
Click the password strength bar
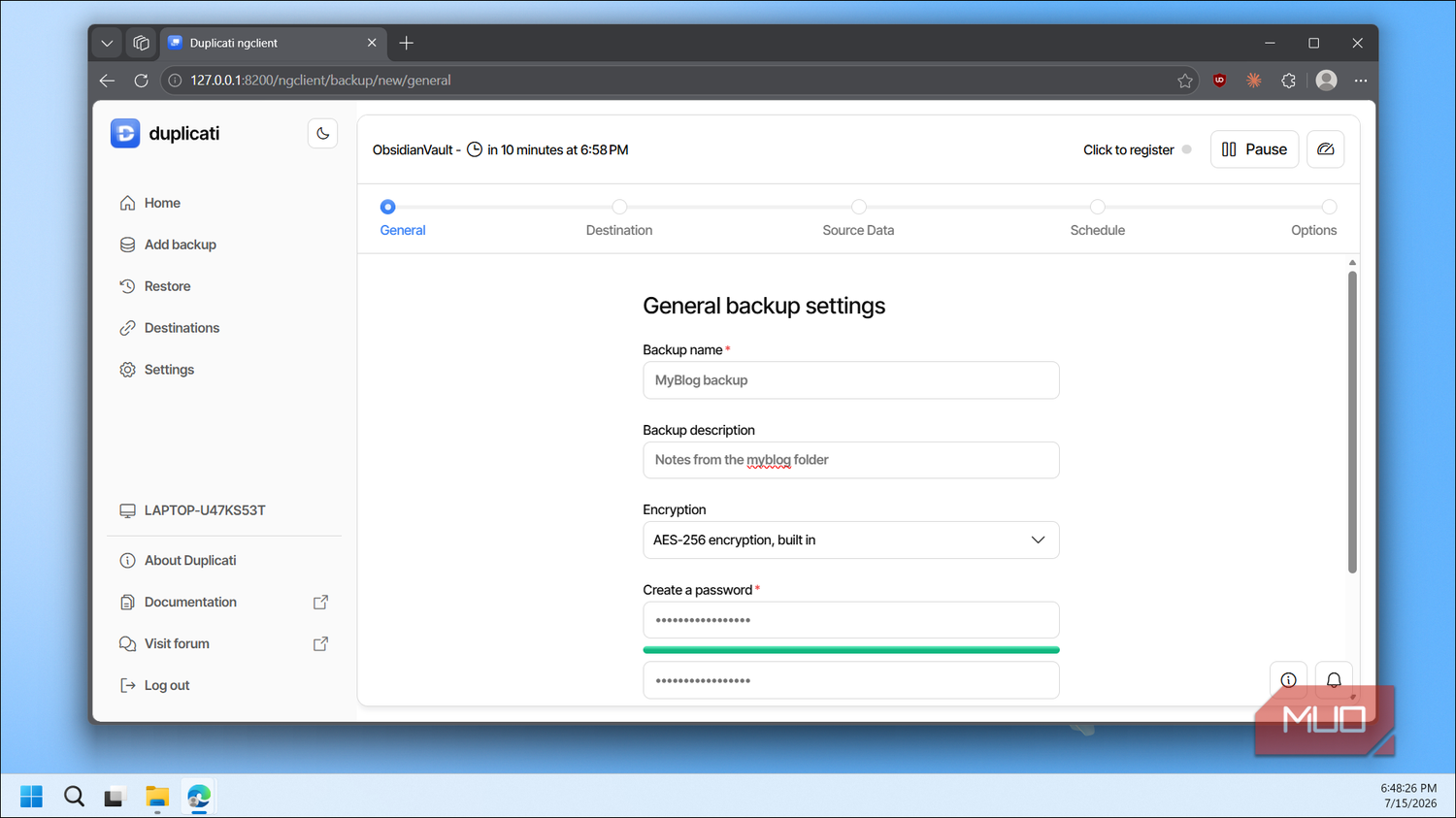pos(851,650)
